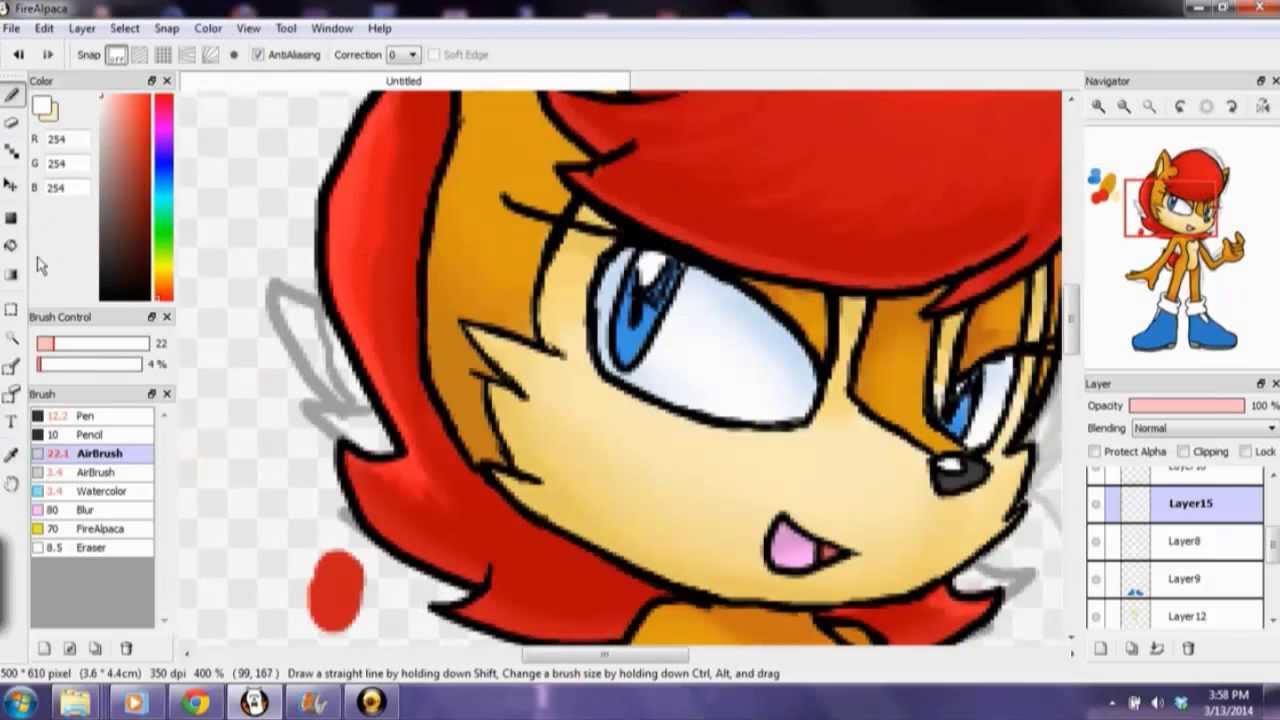
Task: Enable the crisscross grid snap icon
Action: pyautogui.click(x=163, y=55)
